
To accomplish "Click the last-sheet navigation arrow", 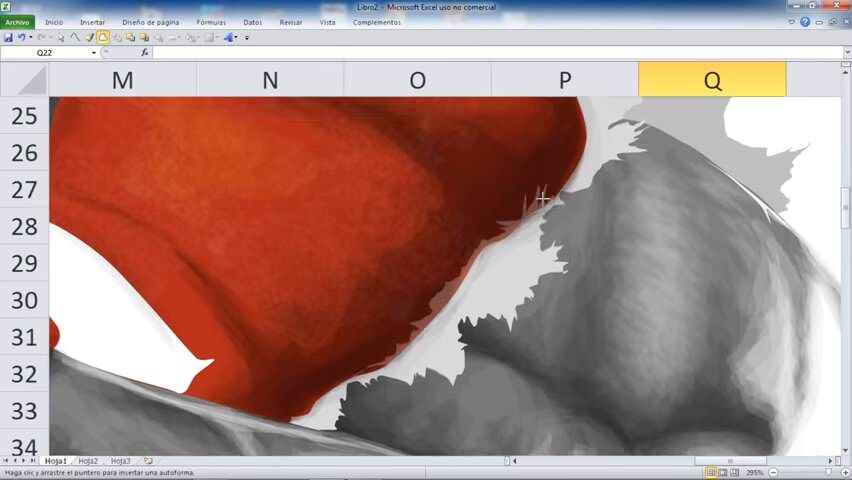I will pos(33,460).
